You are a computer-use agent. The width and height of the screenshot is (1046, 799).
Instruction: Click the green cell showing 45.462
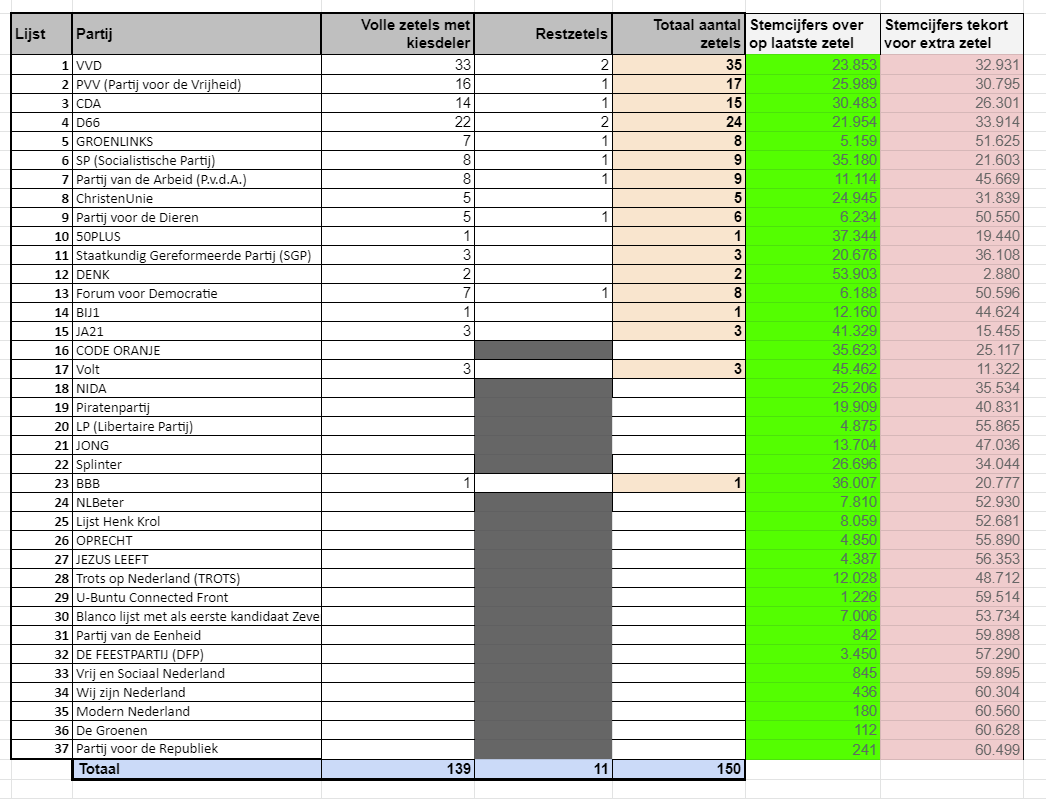pyautogui.click(x=813, y=369)
